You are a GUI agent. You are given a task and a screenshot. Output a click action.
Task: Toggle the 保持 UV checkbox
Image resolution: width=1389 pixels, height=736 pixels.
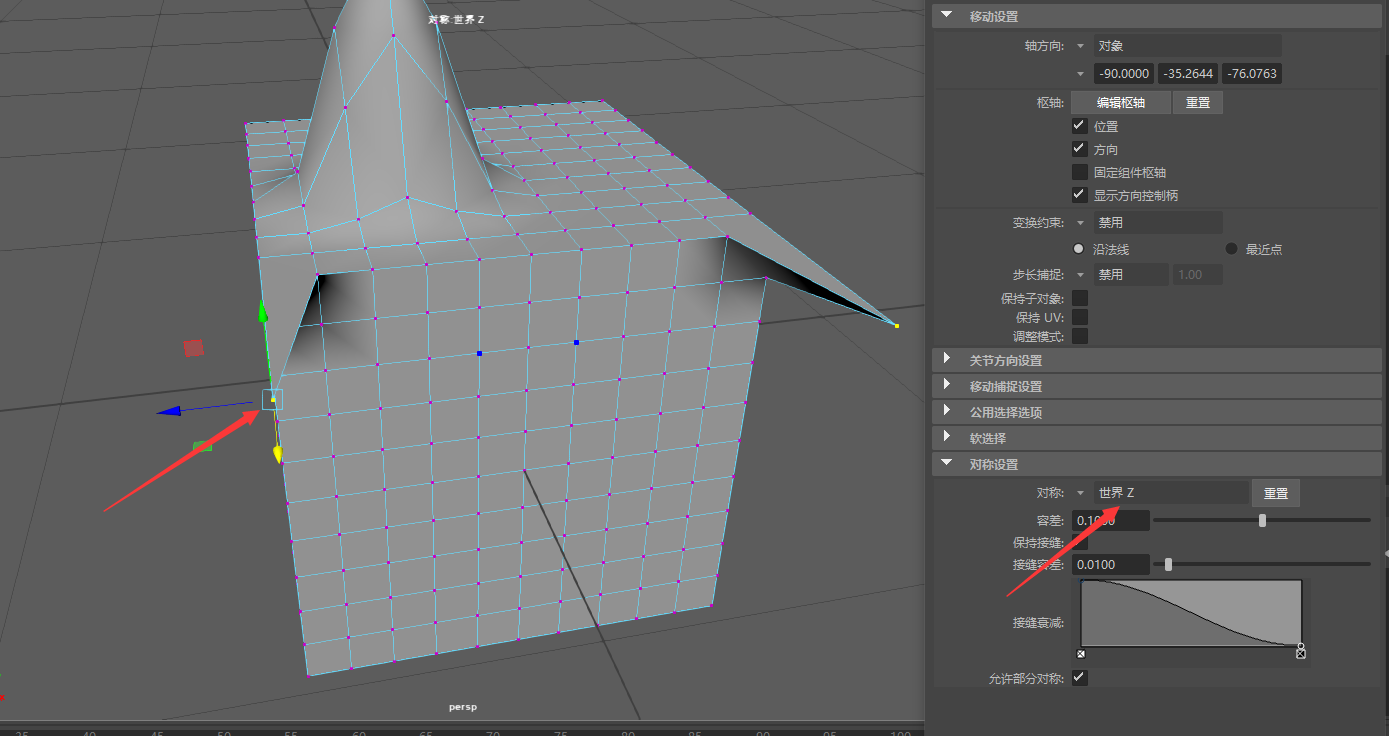[x=1079, y=317]
